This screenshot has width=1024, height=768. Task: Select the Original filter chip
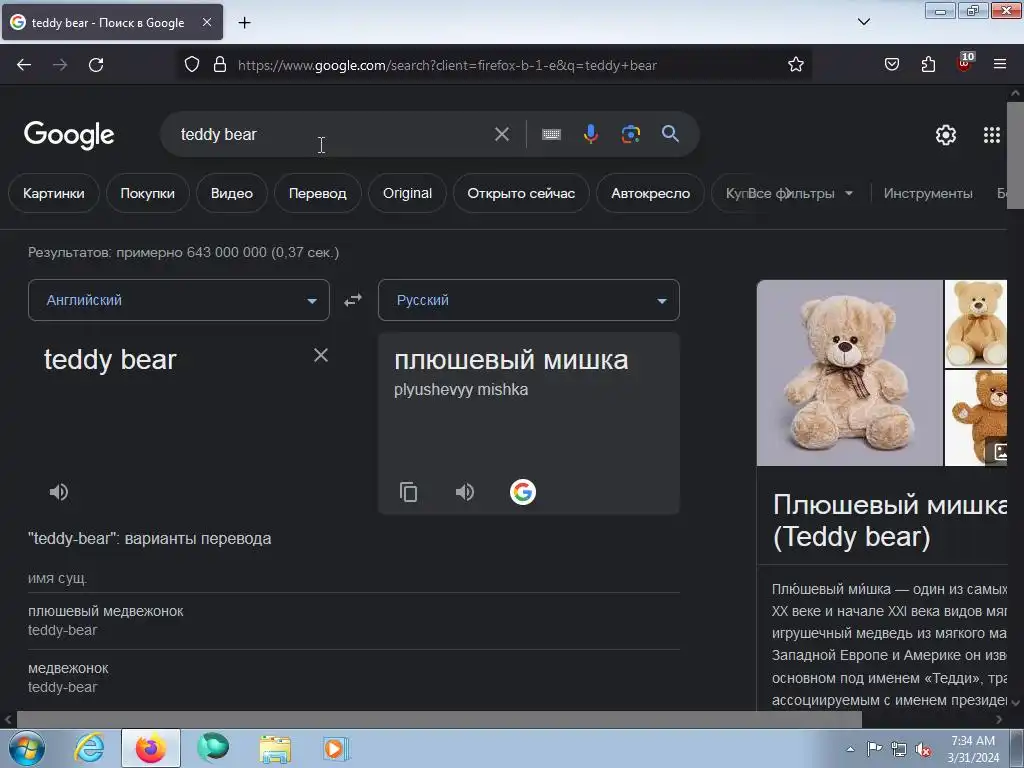point(408,193)
